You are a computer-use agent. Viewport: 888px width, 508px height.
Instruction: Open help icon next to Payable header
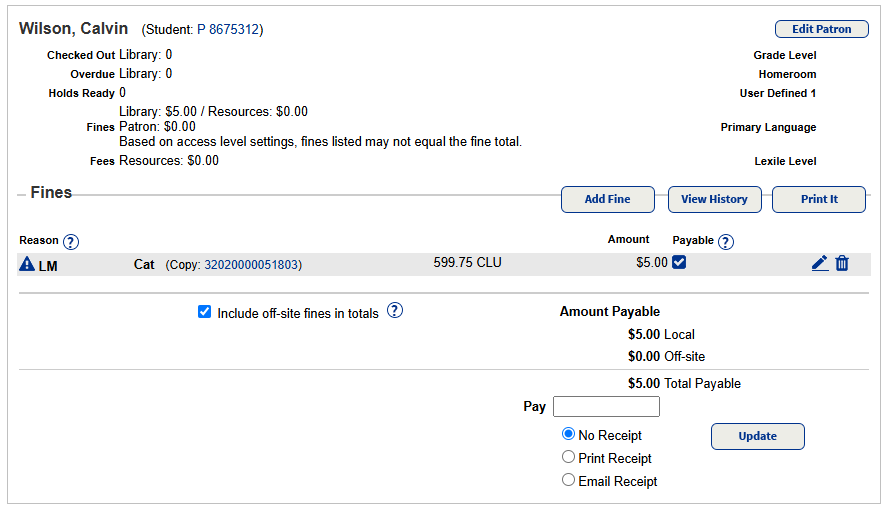726,241
